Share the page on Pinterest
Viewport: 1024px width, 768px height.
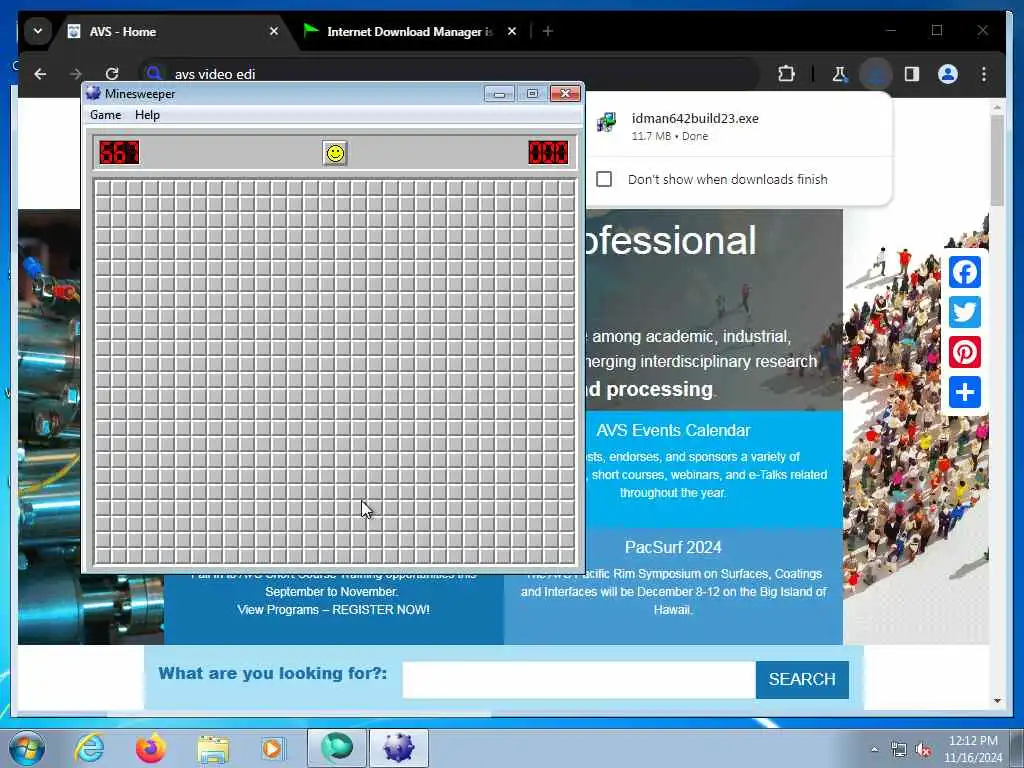coord(965,352)
